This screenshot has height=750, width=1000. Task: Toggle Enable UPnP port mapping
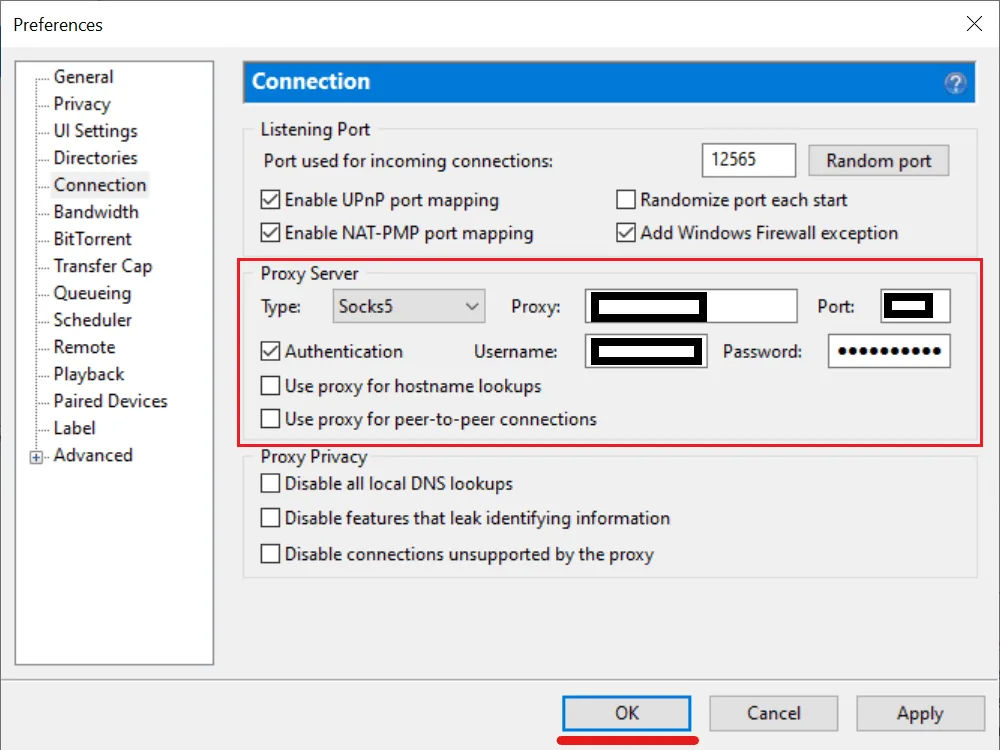point(270,200)
